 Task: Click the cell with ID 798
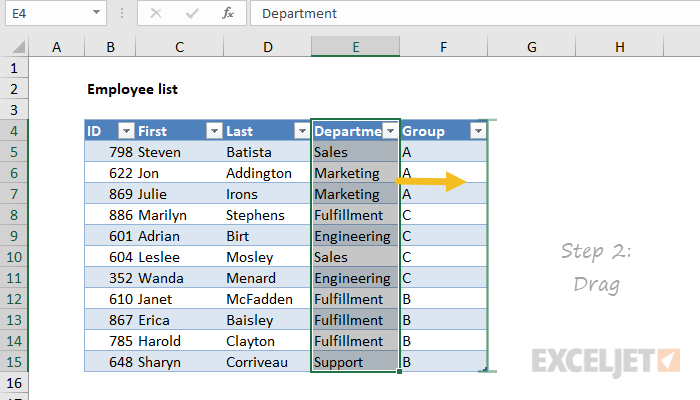(x=110, y=152)
